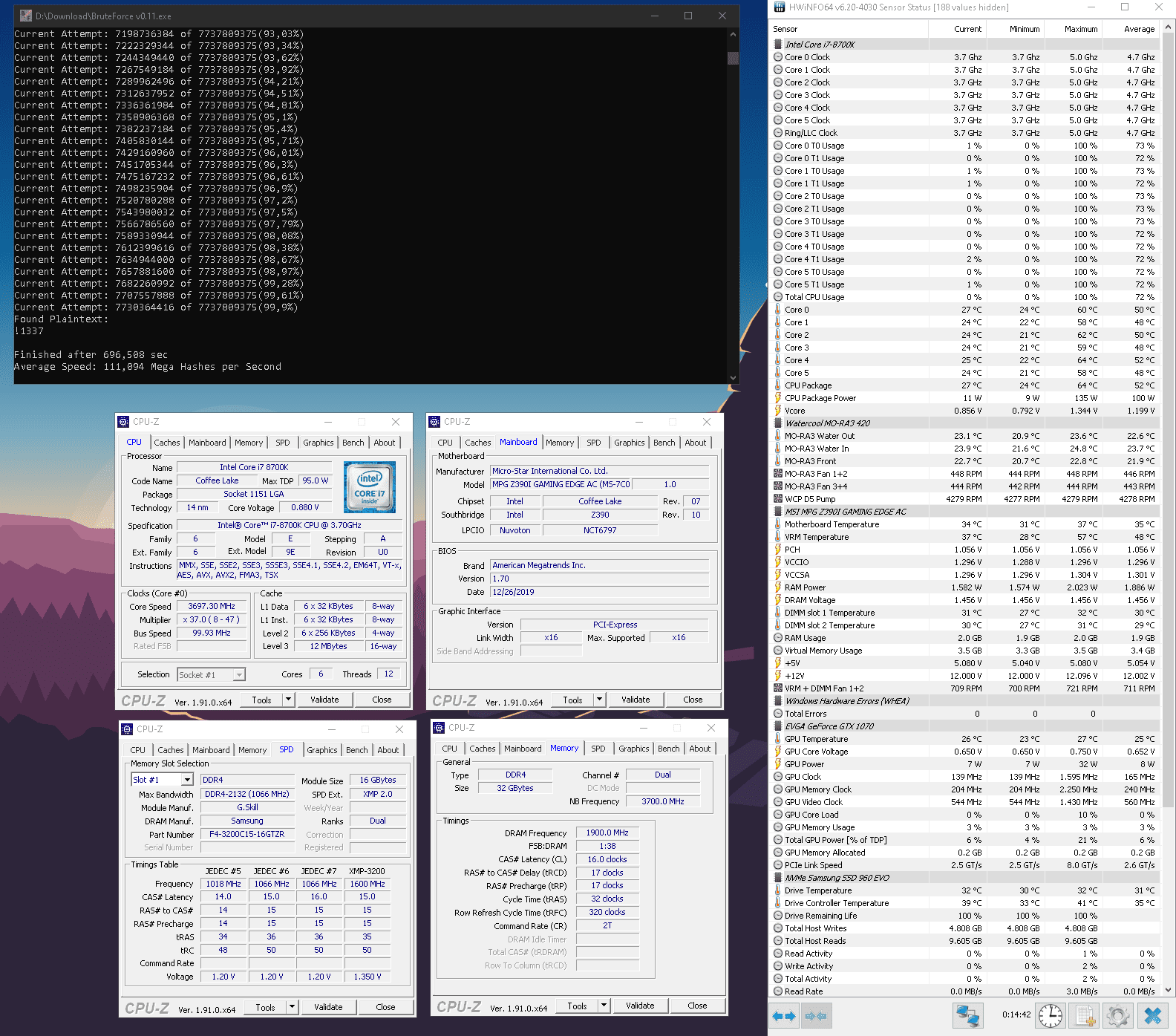This screenshot has width=1176, height=1036.
Task: Click the expand sensor columns arrows icon in HWiNFO
Action: (x=783, y=1015)
